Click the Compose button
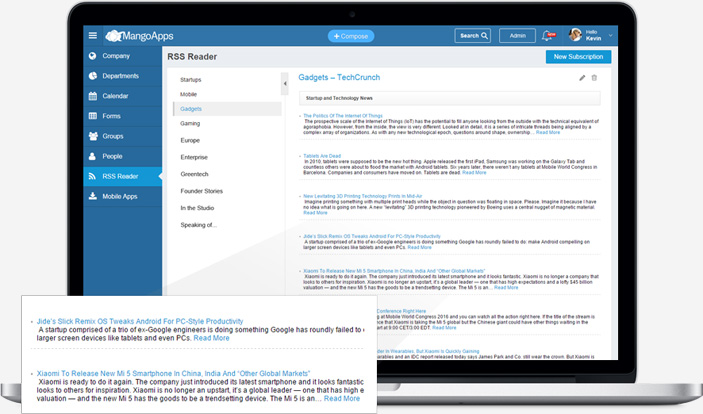The width and height of the screenshot is (703, 414). (x=351, y=36)
